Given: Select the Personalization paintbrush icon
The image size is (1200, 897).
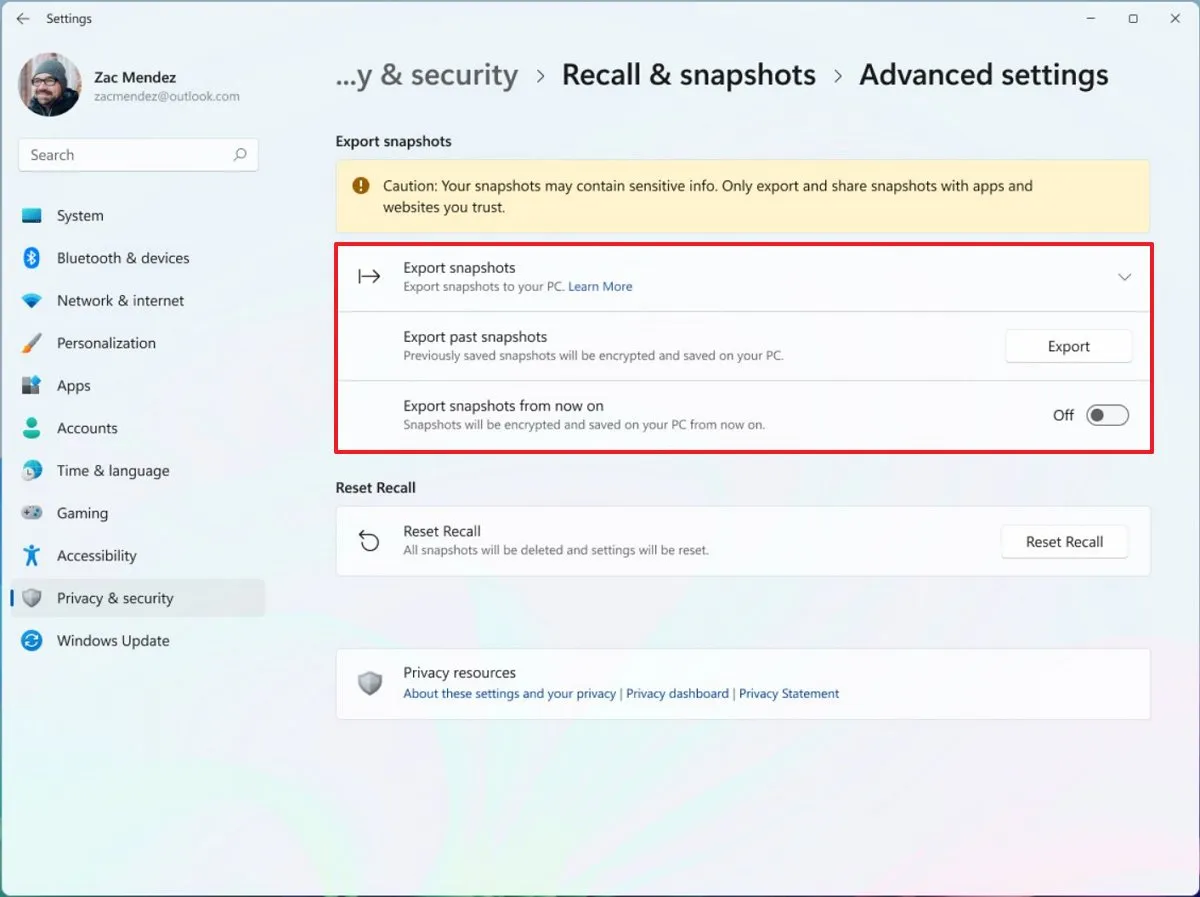Looking at the screenshot, I should 30,343.
